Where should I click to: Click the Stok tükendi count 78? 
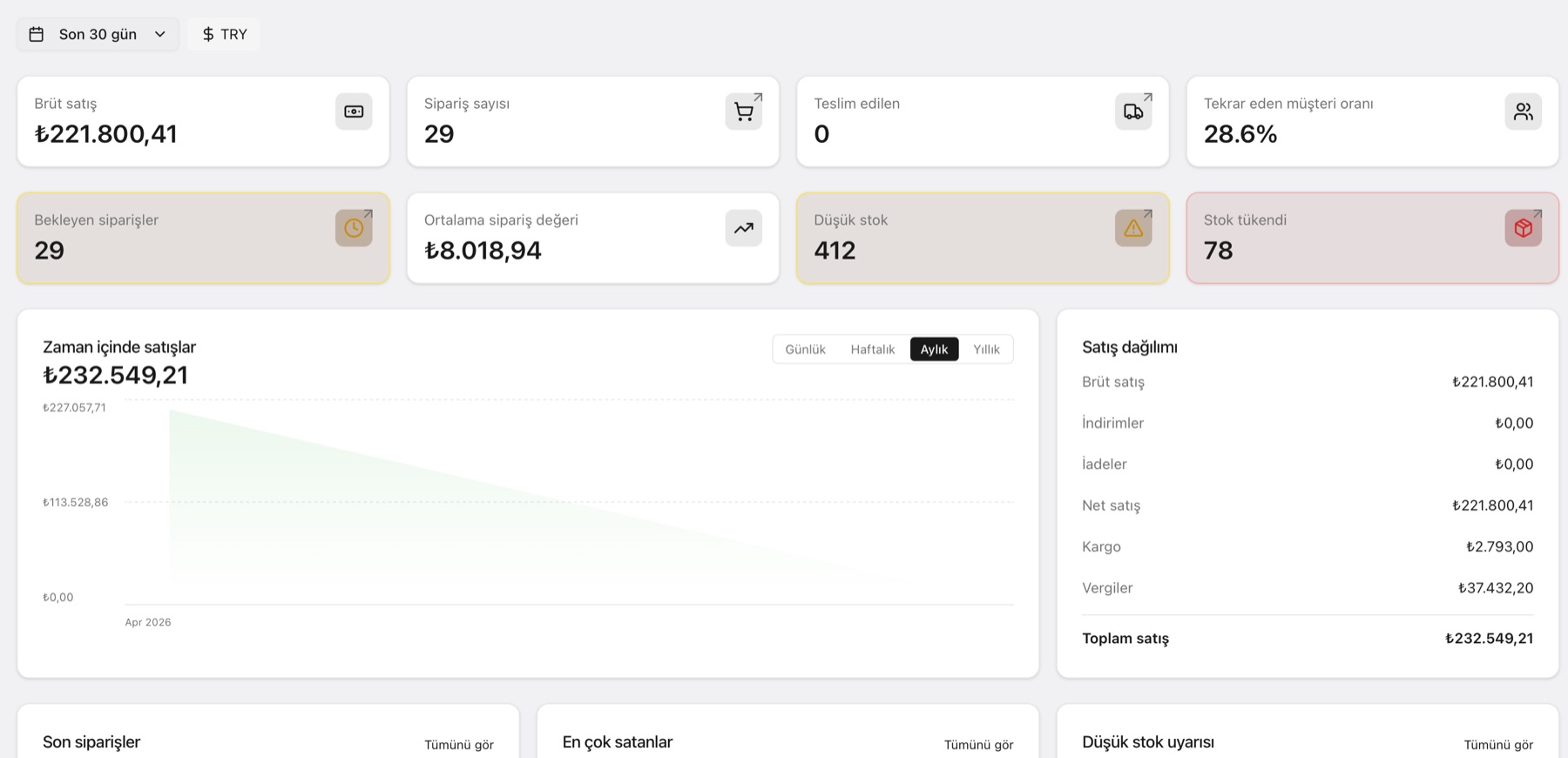[x=1218, y=251]
